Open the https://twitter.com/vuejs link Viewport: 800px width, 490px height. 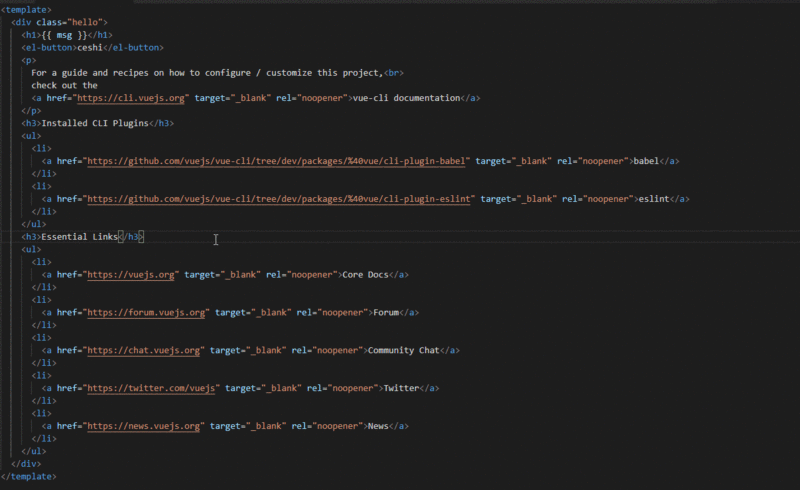151,388
